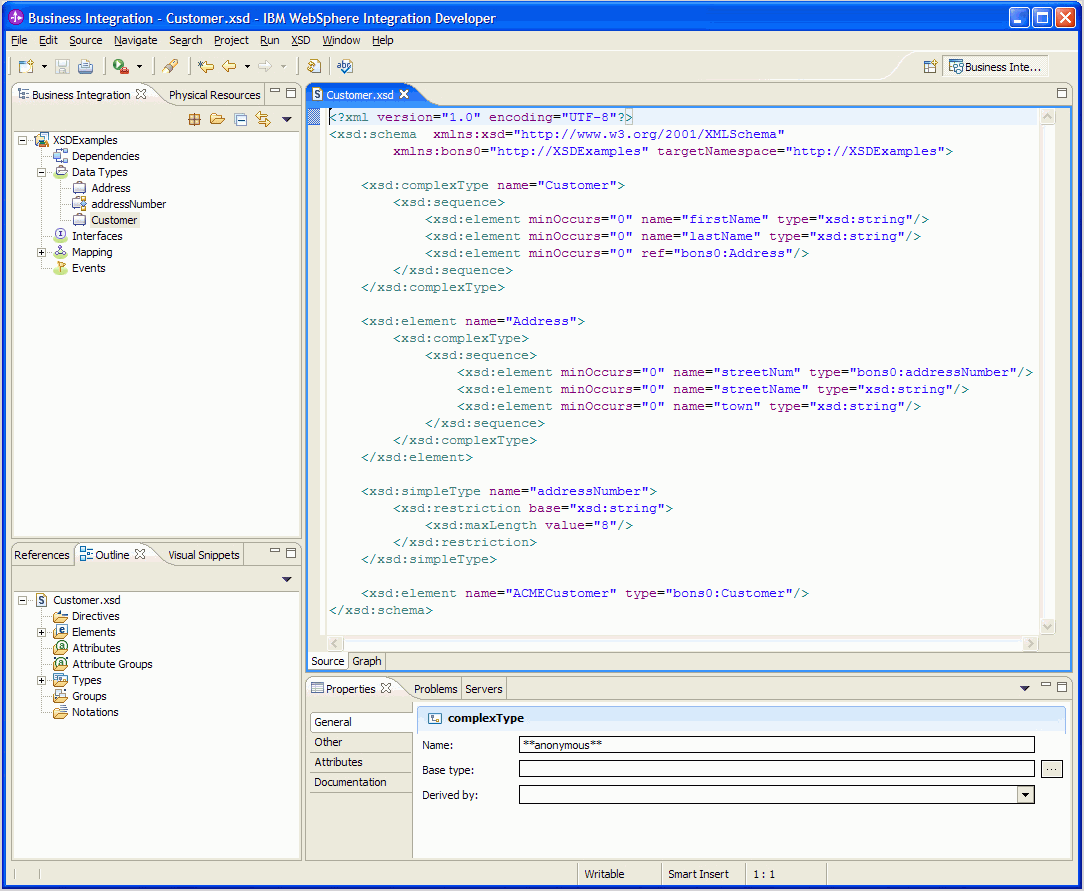1084x891 pixels.
Task: Click the Open Perspective icon
Action: (x=930, y=67)
